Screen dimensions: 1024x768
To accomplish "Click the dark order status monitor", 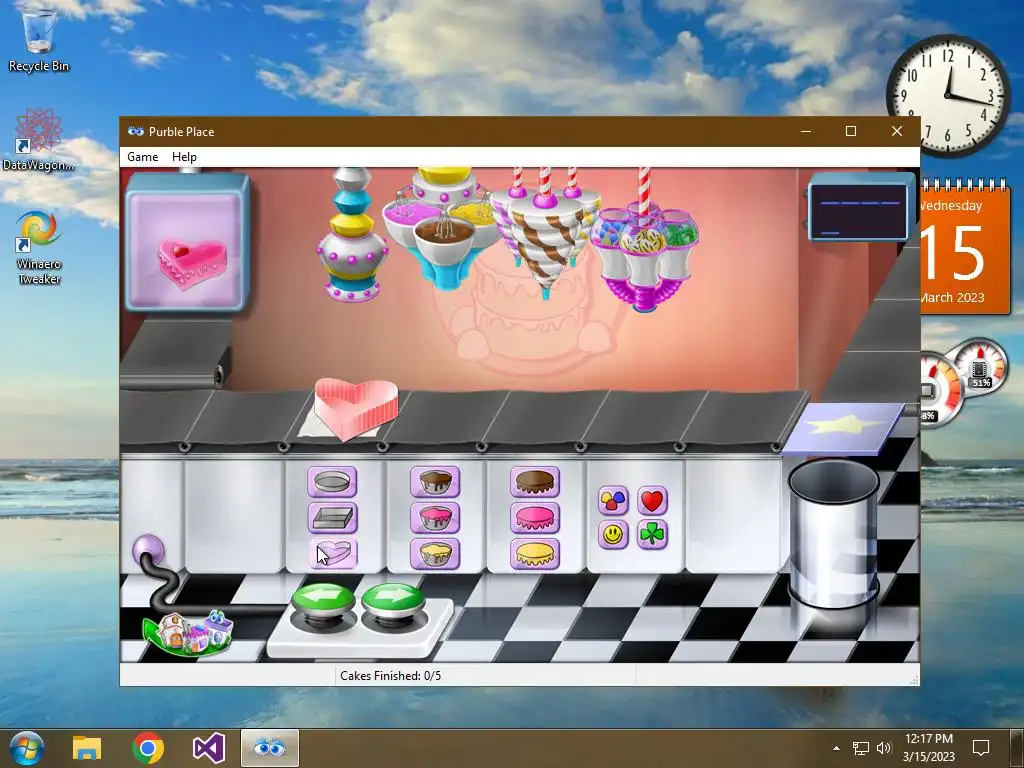I will [x=858, y=210].
